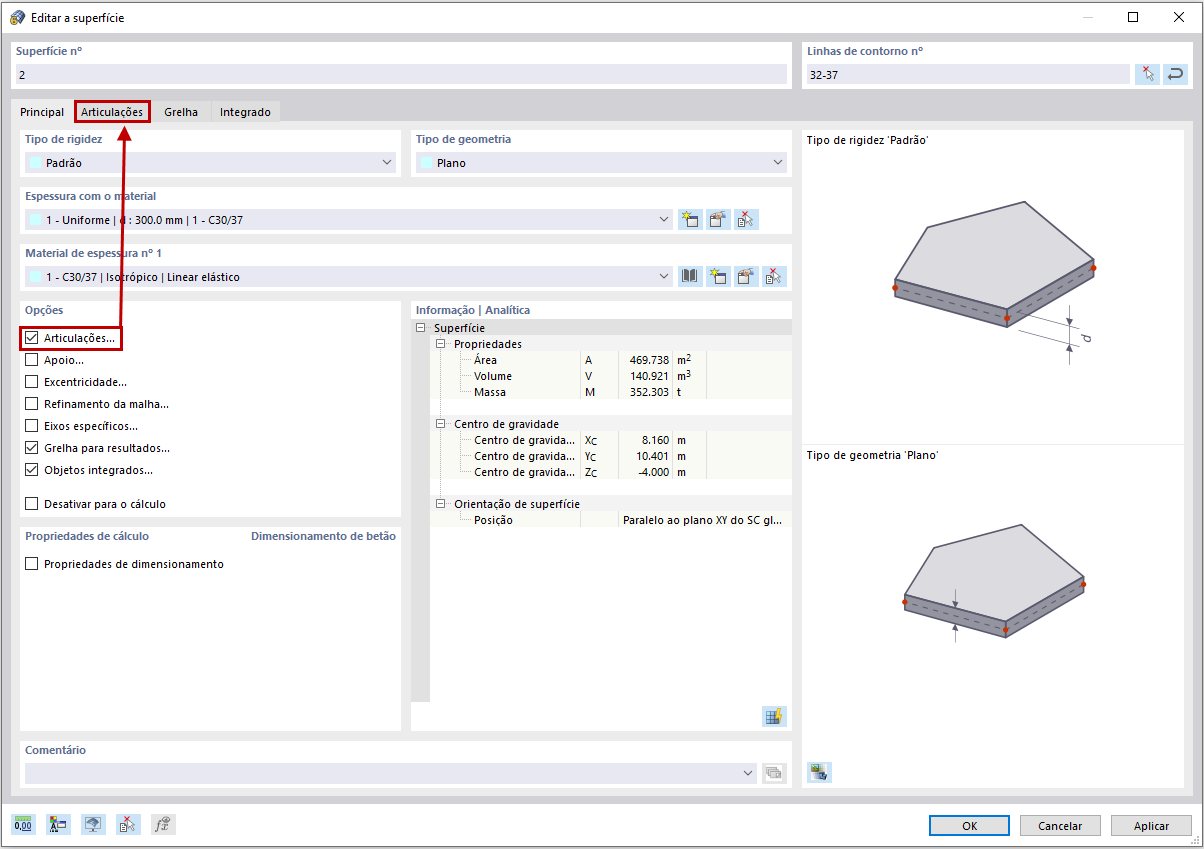The image size is (1204, 849).
Task: Click the units 0.00 icon
Action: (23, 825)
